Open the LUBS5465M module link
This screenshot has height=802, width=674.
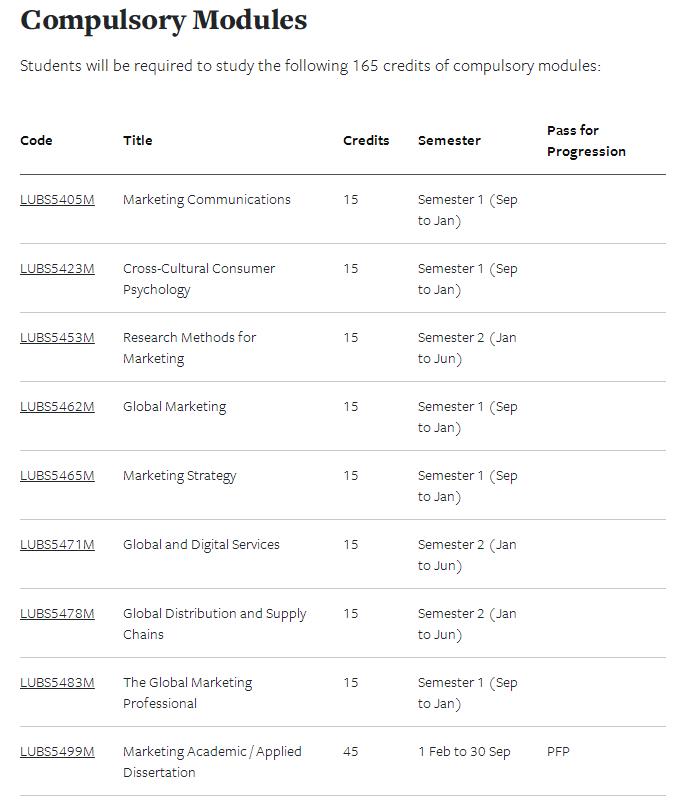(57, 476)
